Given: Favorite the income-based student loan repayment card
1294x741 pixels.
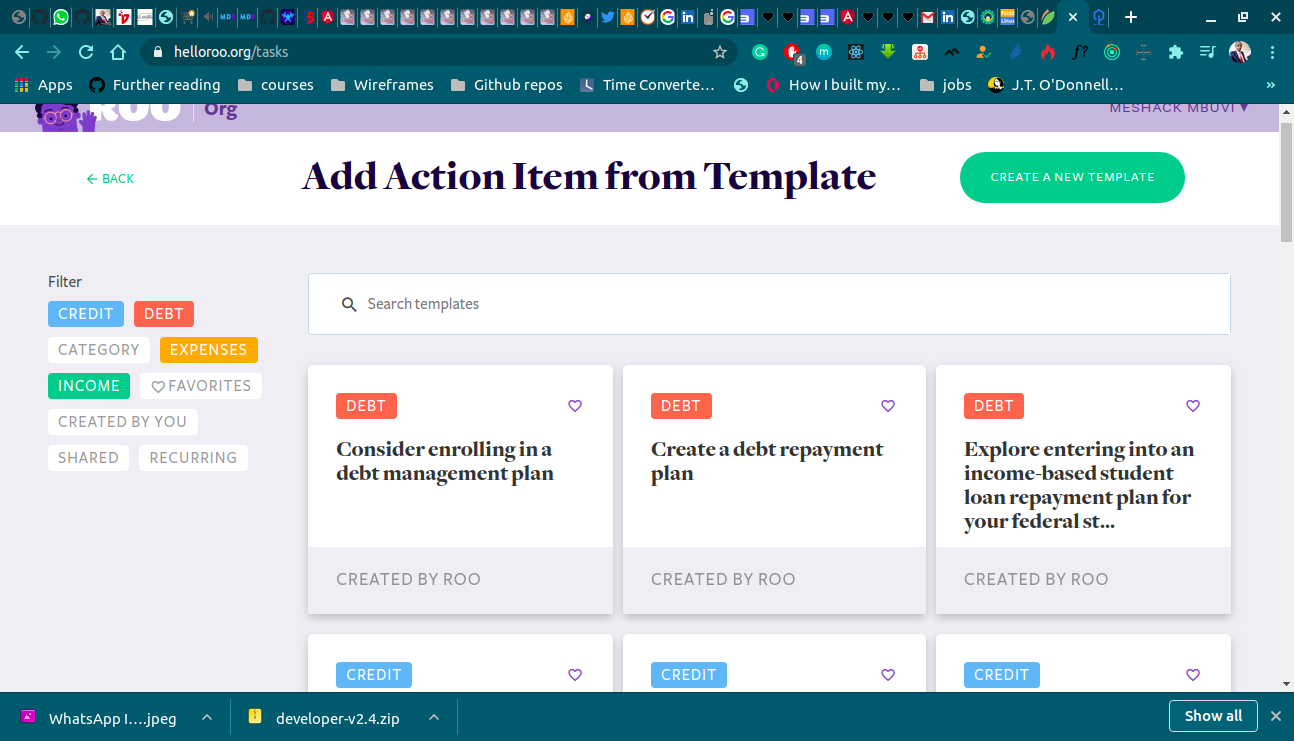Looking at the screenshot, I should pos(1193,406).
